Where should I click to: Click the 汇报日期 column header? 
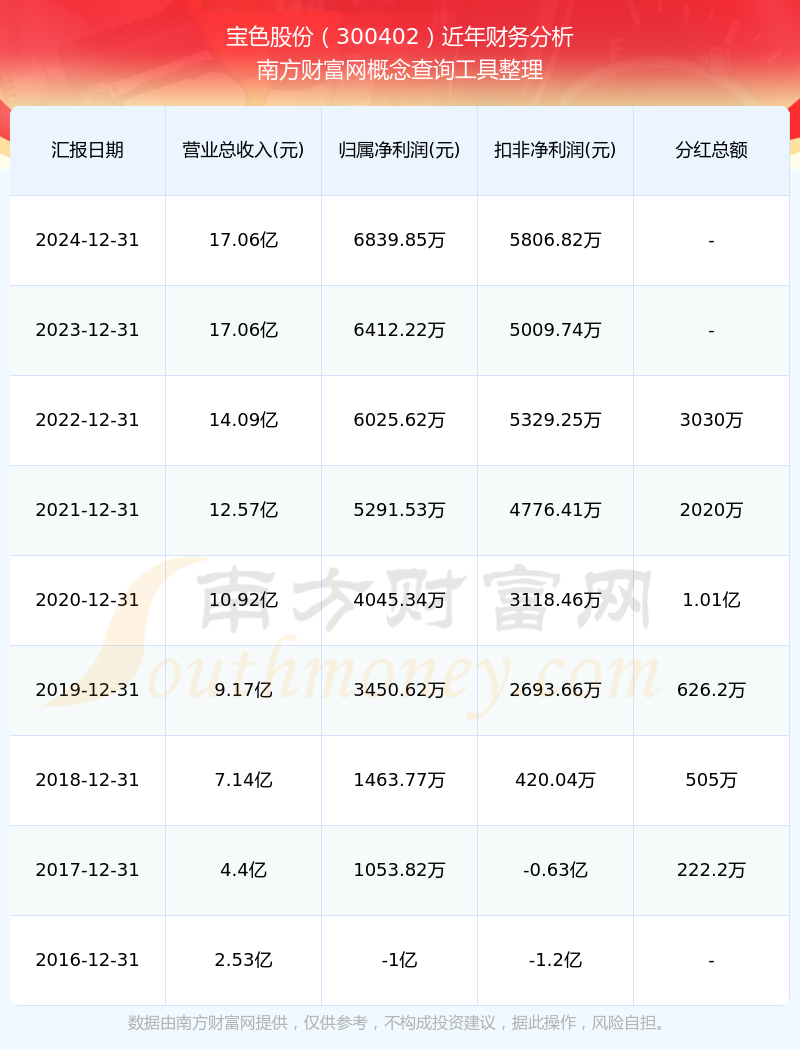point(88,150)
